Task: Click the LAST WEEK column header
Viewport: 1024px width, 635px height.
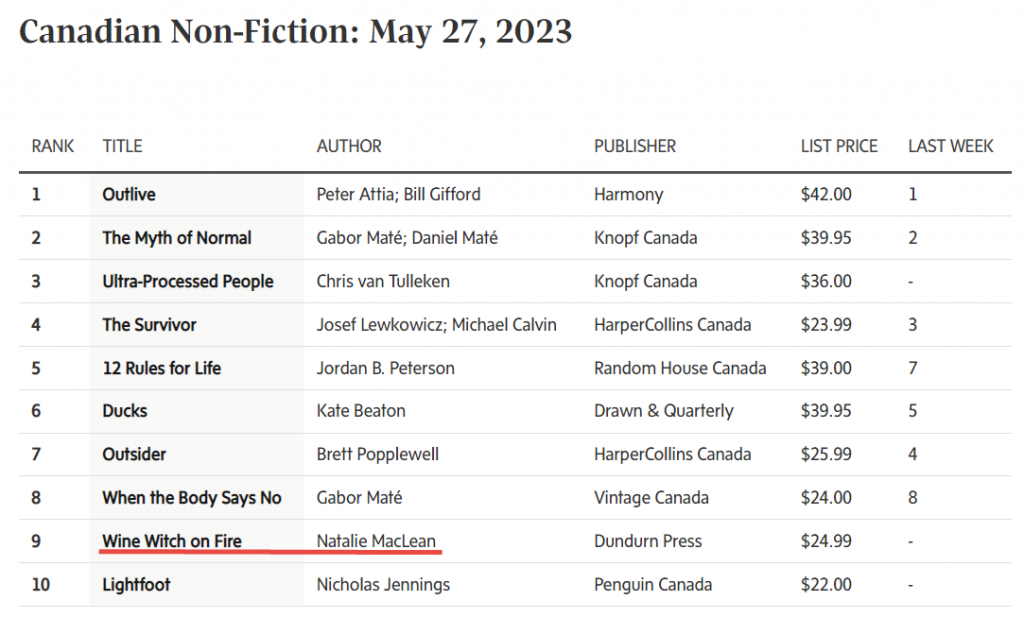Action: tap(951, 146)
